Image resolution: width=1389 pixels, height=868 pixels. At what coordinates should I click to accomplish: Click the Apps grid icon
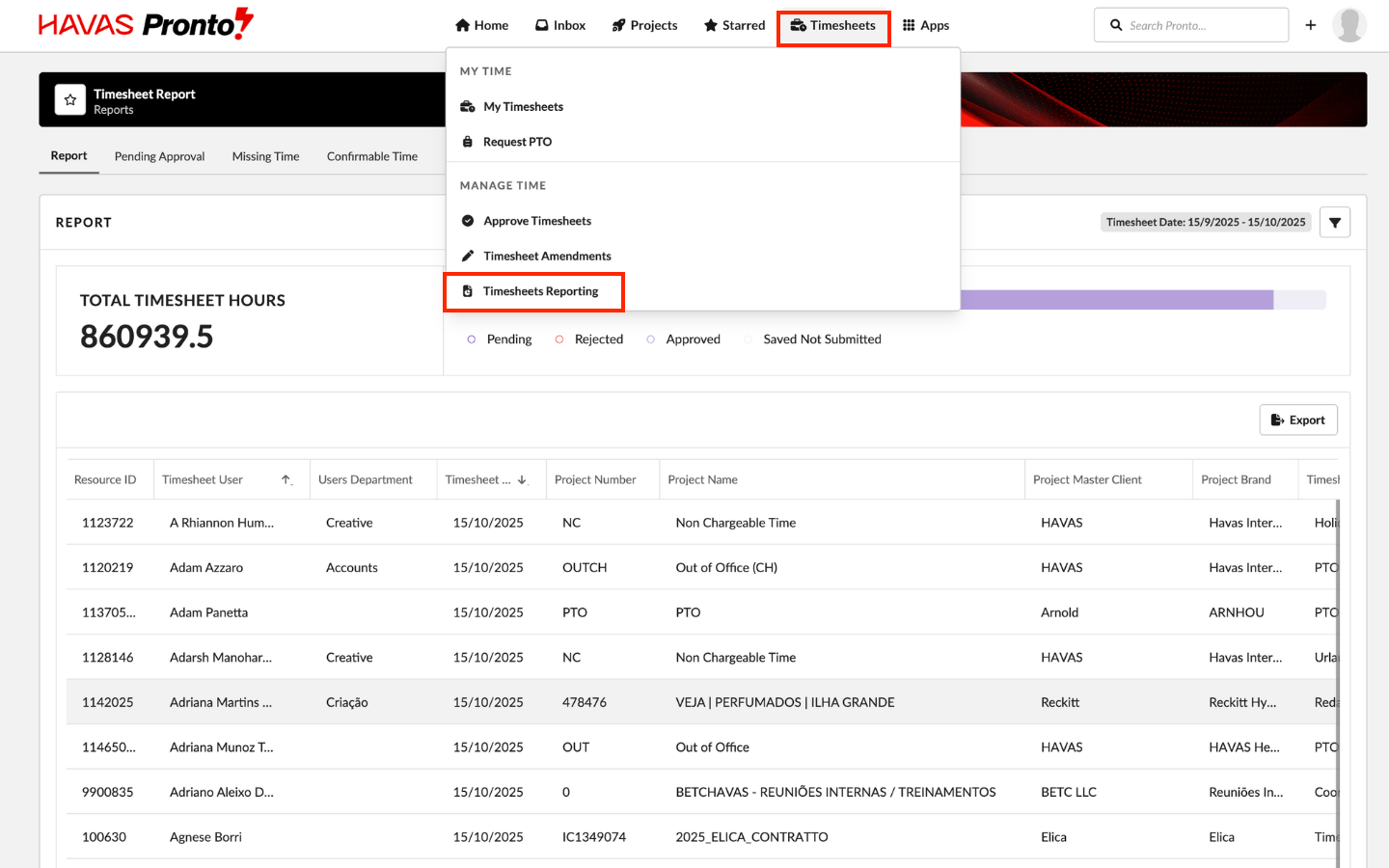[x=909, y=25]
